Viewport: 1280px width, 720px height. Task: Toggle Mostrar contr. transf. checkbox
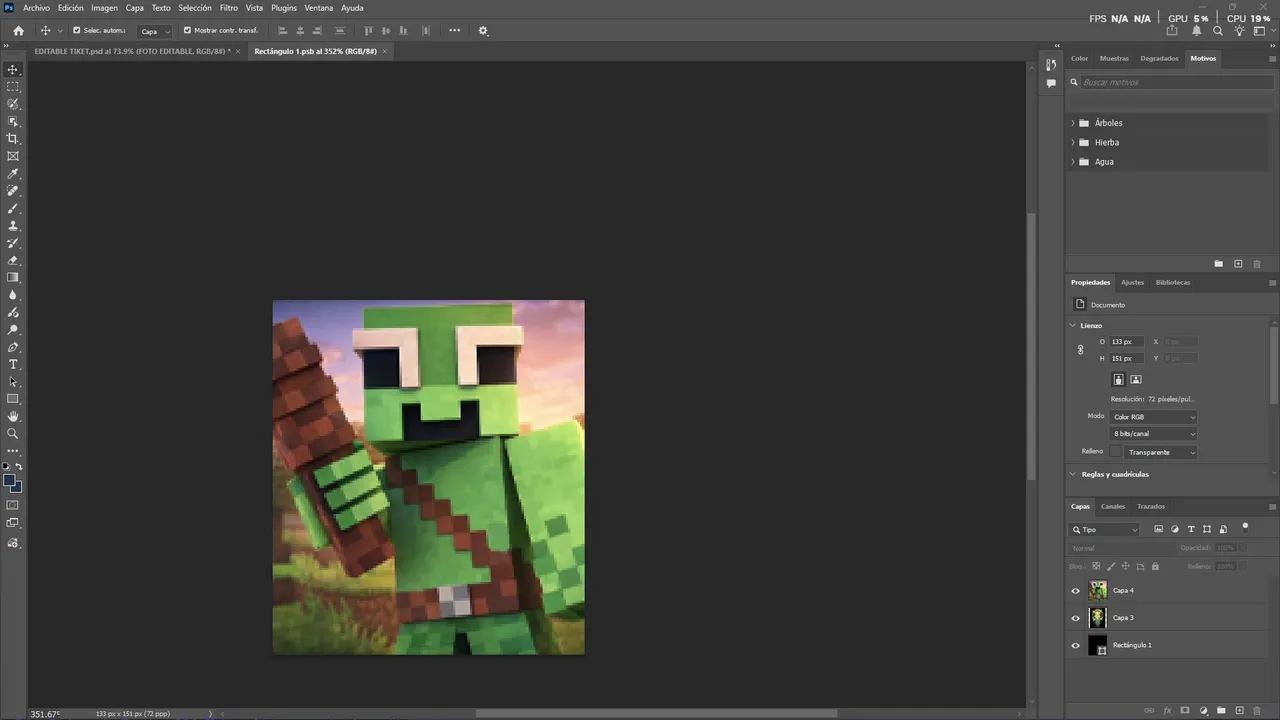(x=187, y=30)
